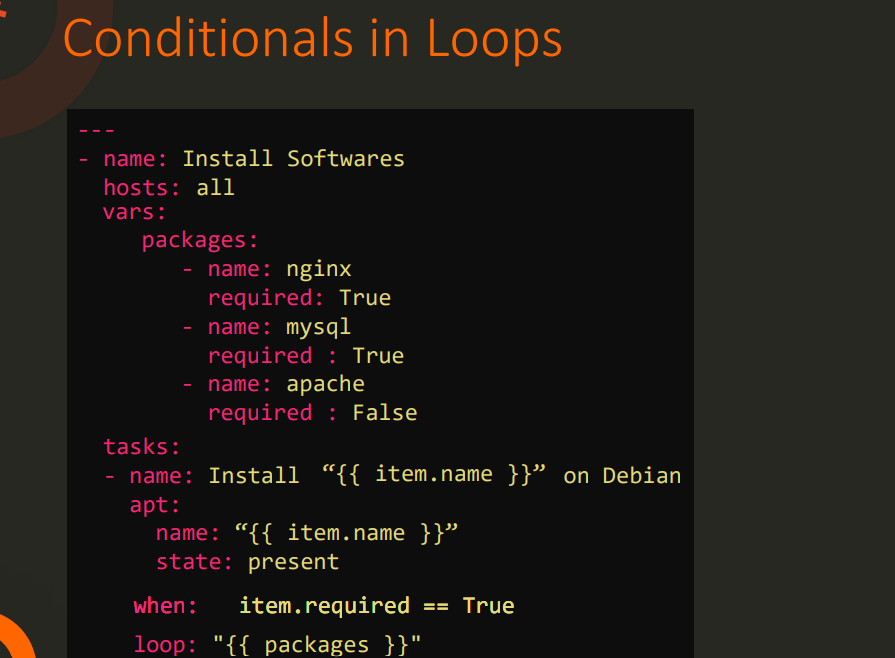Click the "True" value below nginx
The width and height of the screenshot is (895, 658).
tap(364, 298)
